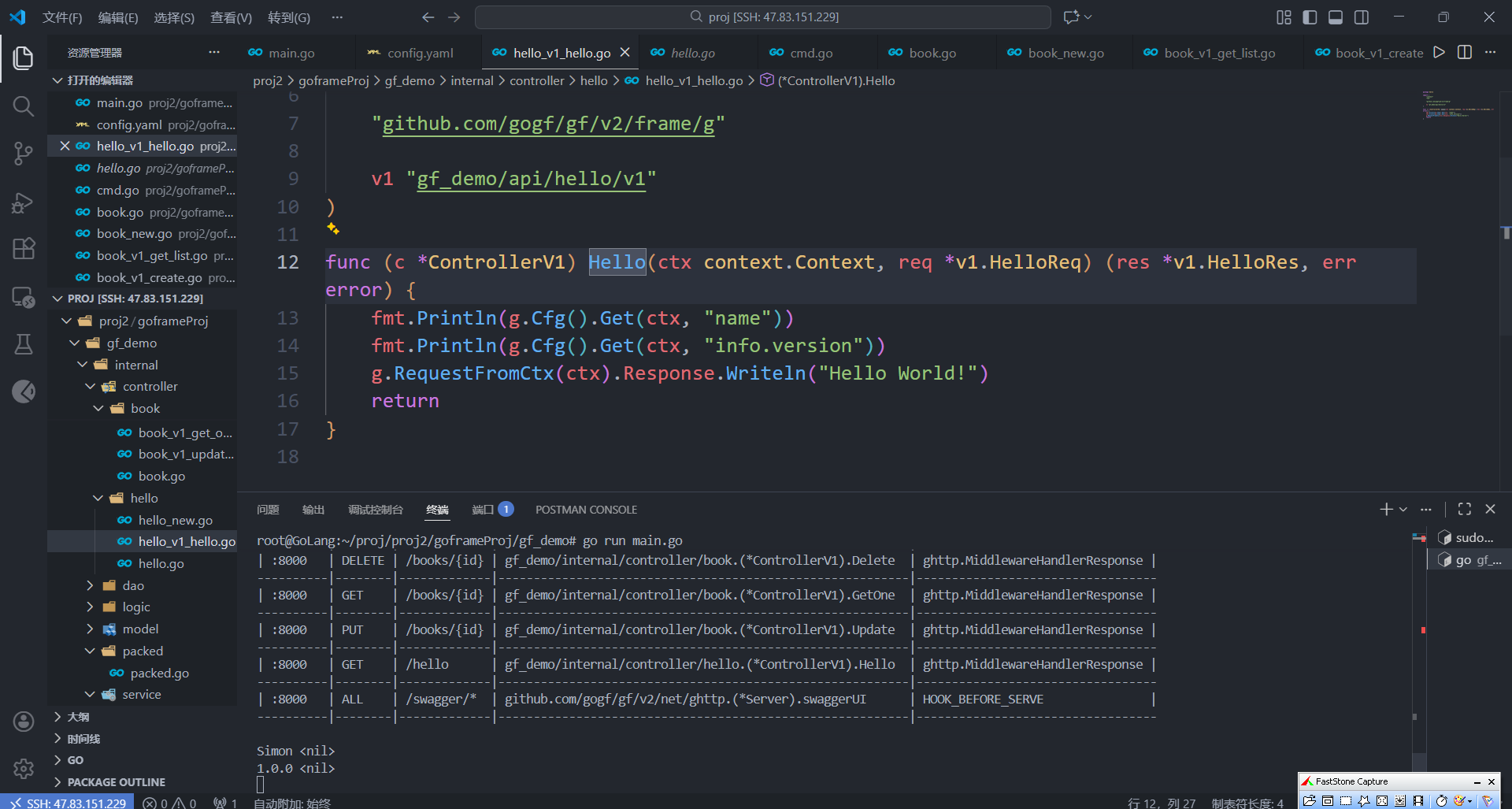
Task: Open the Go menu
Action: [x=289, y=17]
